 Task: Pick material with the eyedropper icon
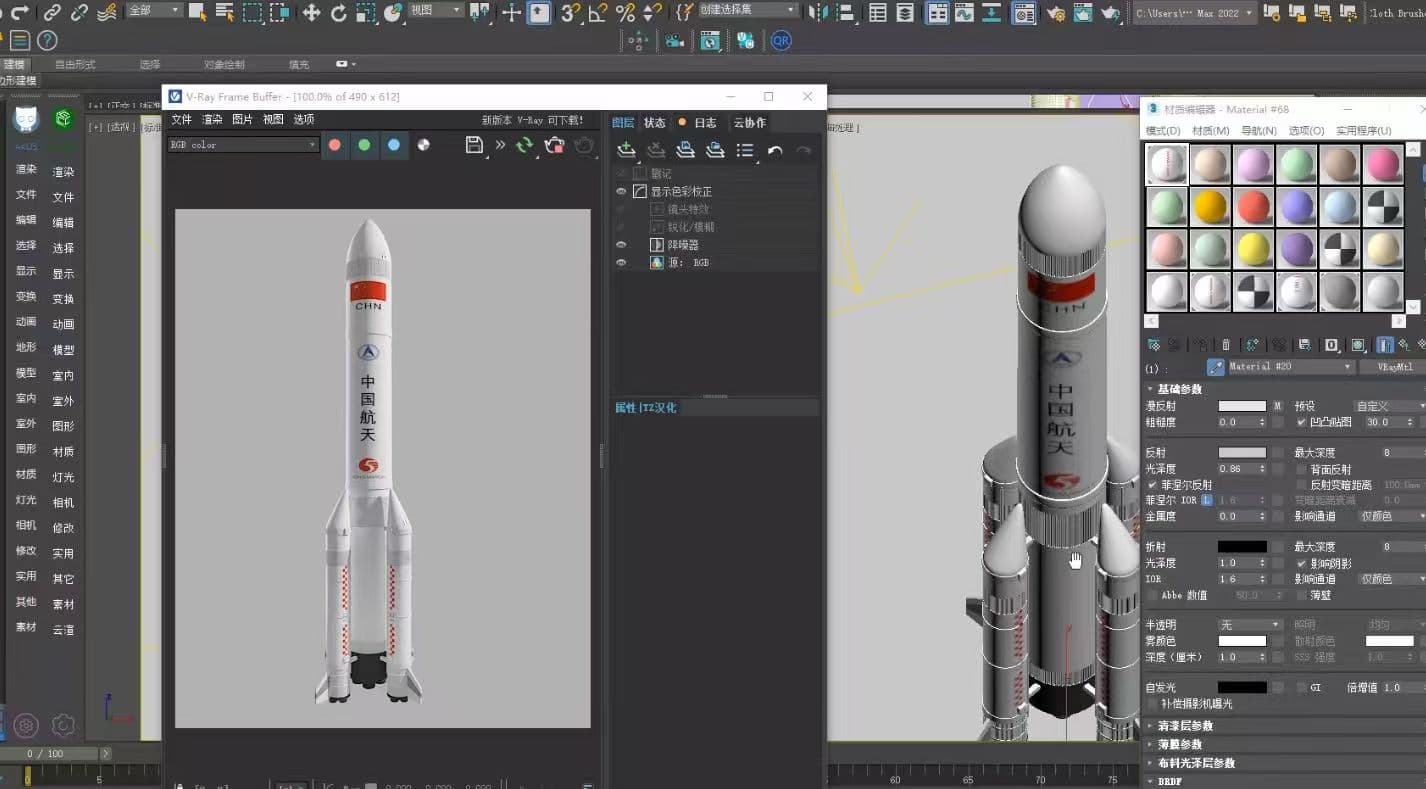point(1215,367)
